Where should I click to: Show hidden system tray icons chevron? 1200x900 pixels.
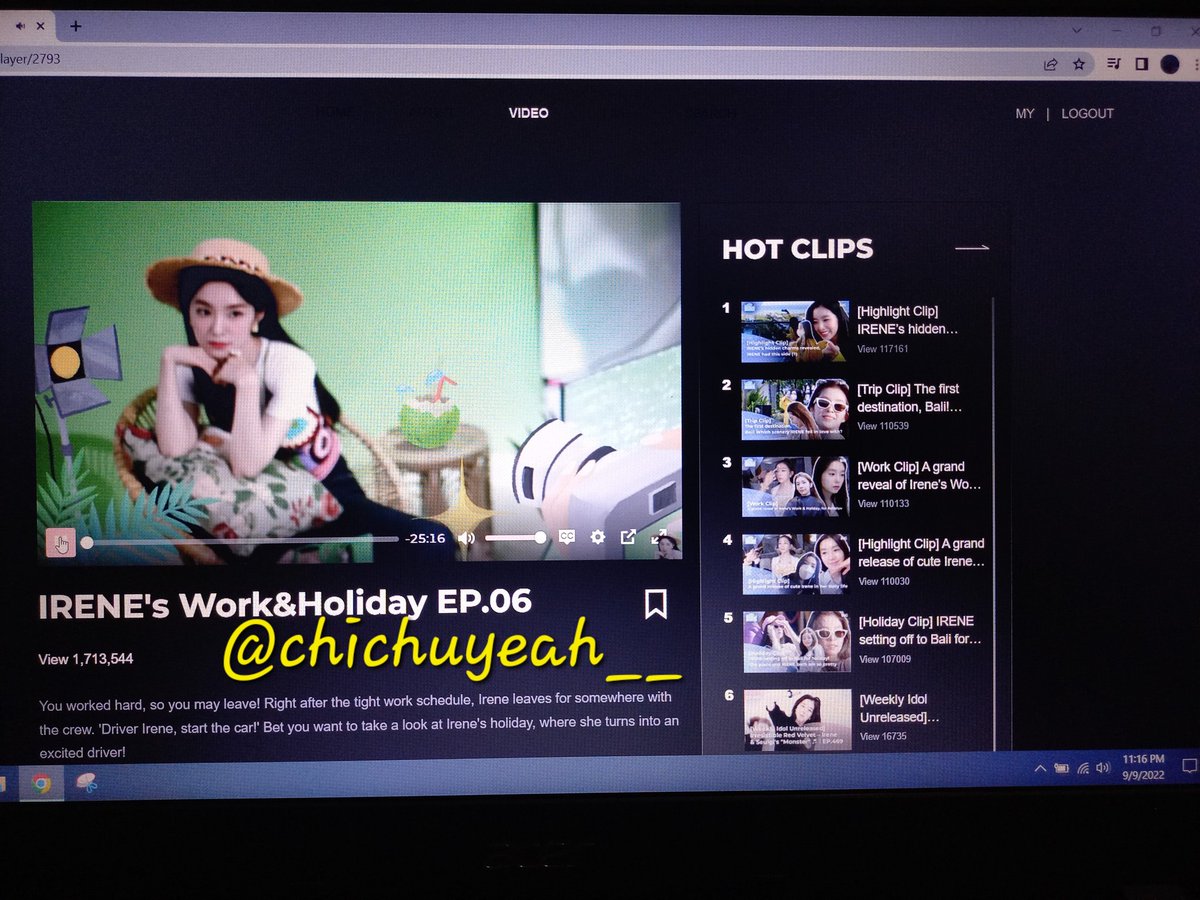(1039, 768)
